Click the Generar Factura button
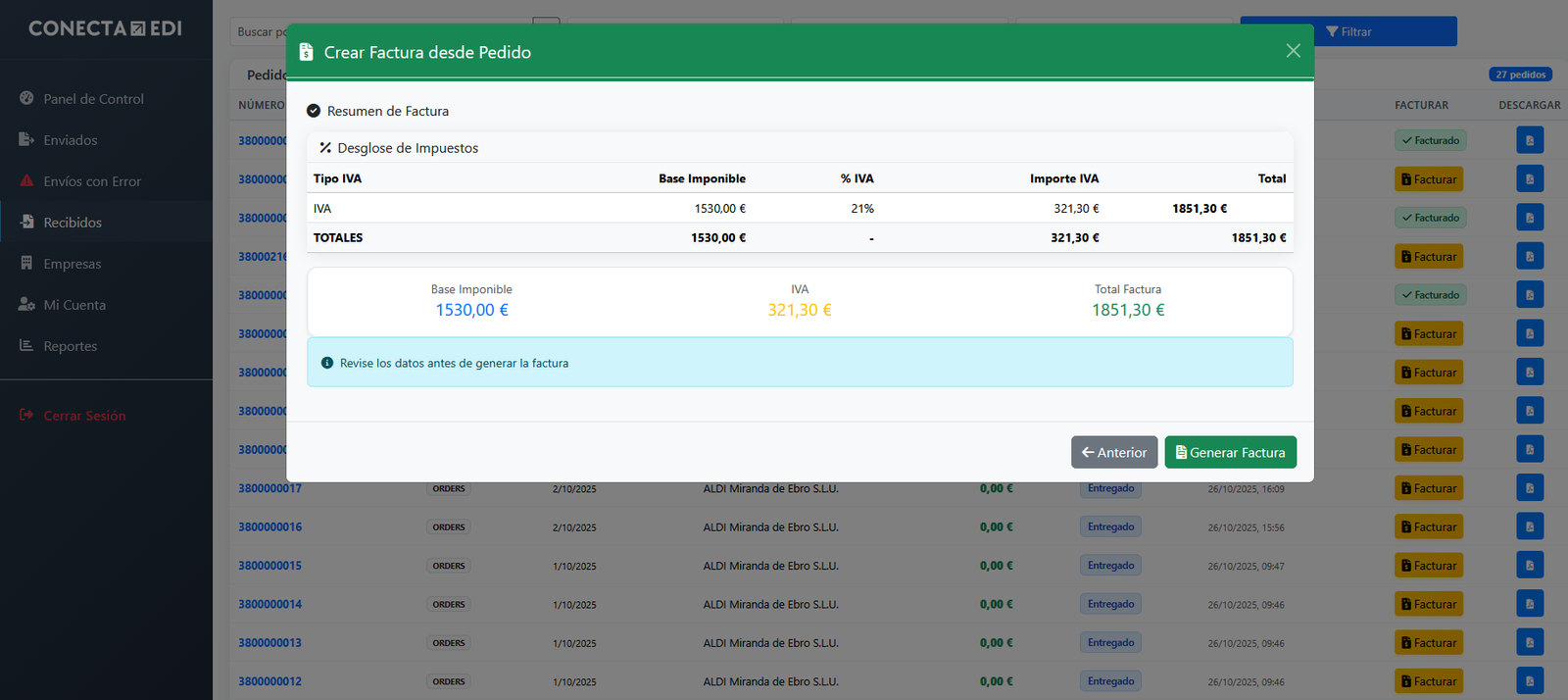The image size is (1568, 700). (x=1230, y=452)
